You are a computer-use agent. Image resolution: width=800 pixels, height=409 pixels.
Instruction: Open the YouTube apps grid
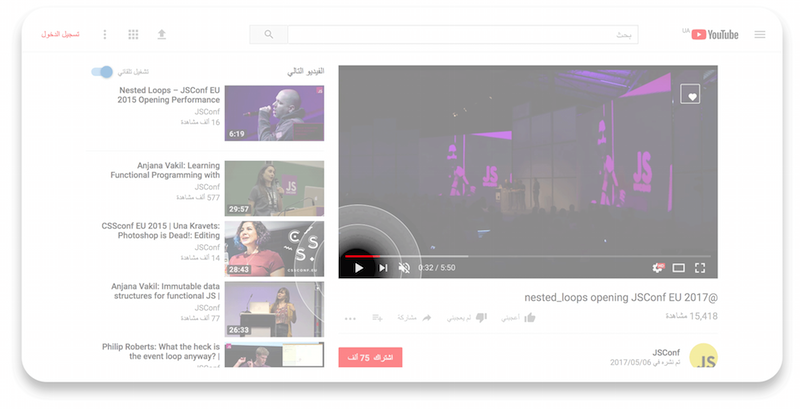pos(133,35)
